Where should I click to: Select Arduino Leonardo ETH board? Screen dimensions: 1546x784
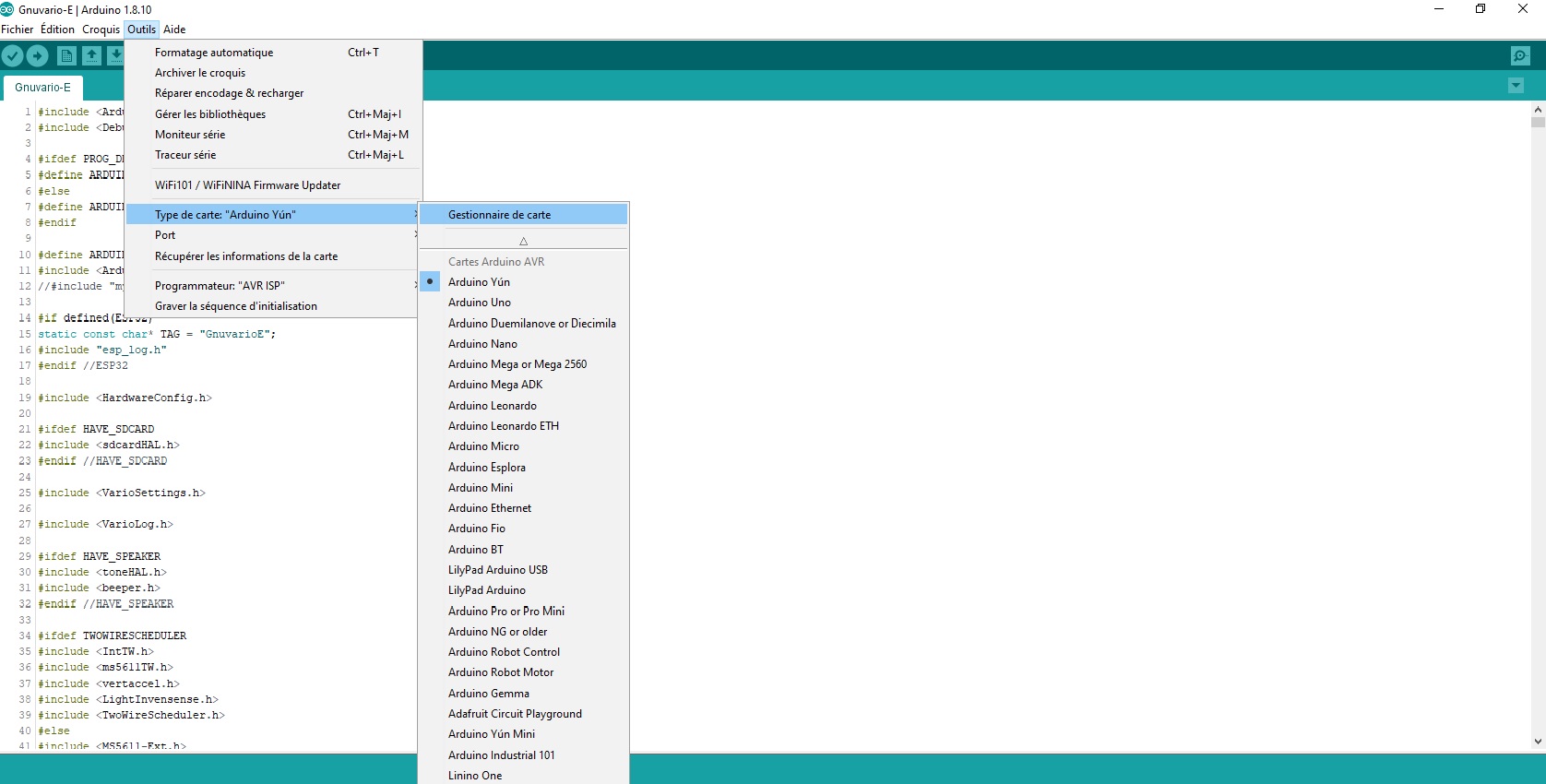click(523, 426)
